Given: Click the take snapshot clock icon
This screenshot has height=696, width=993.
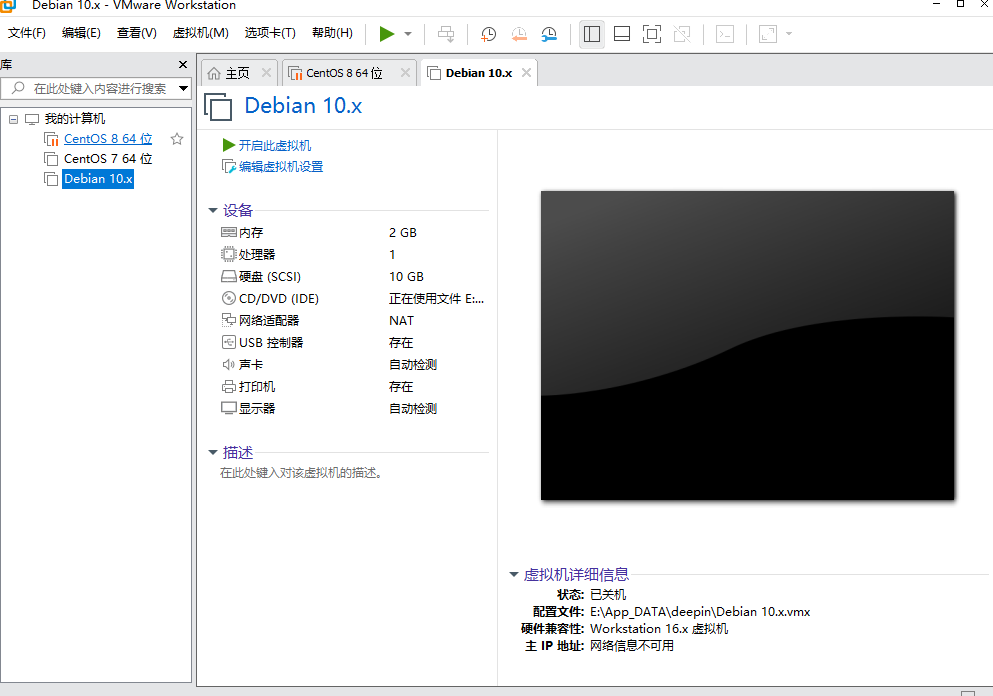Looking at the screenshot, I should (x=488, y=34).
